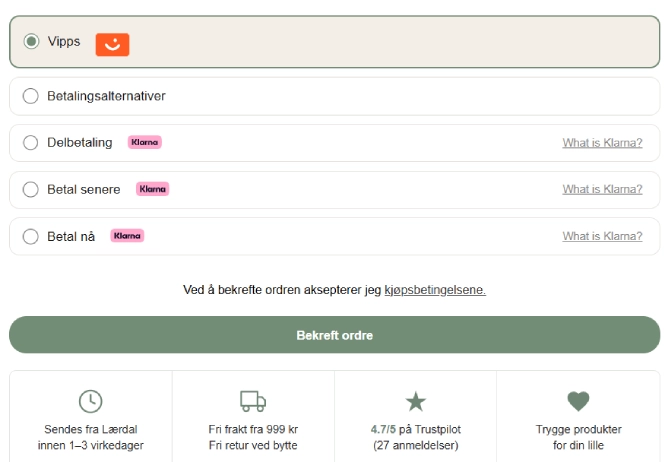Image resolution: width=670 pixels, height=462 pixels.
Task: Click the text 'Fri retur ved bytte'
Action: click(x=253, y=445)
